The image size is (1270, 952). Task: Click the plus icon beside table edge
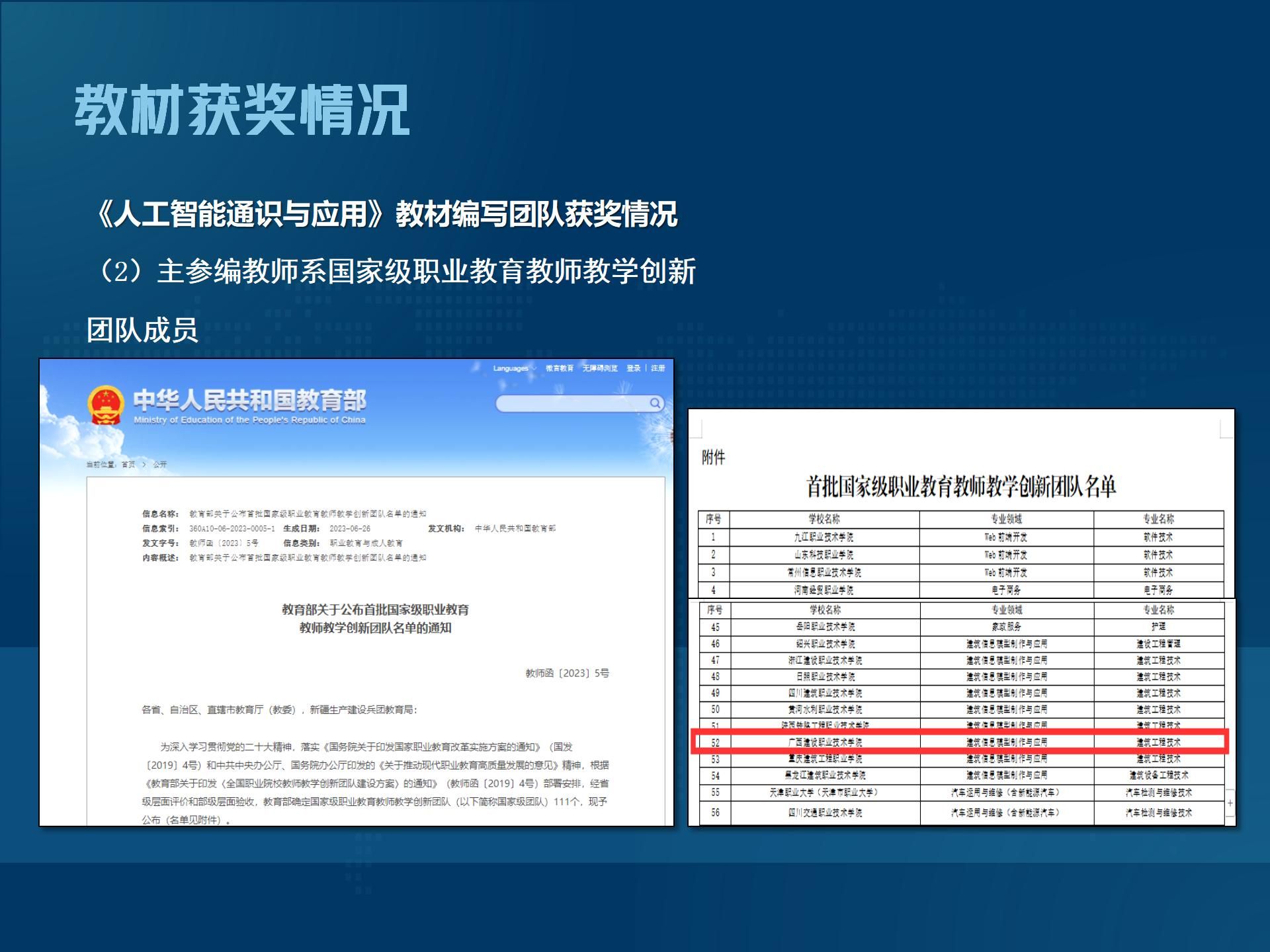(x=1230, y=803)
